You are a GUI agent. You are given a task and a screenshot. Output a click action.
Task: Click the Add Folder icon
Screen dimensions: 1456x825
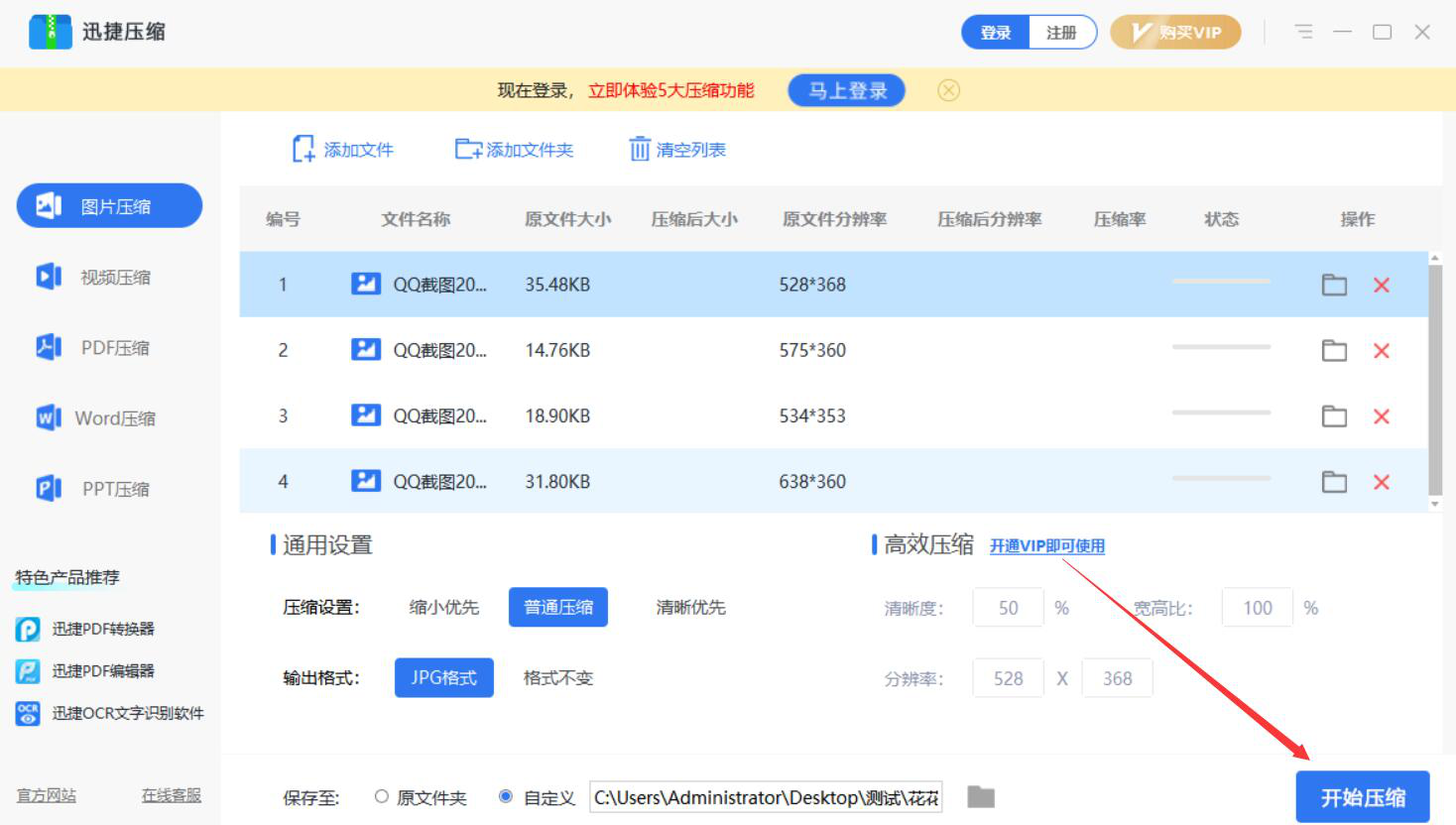(x=467, y=150)
